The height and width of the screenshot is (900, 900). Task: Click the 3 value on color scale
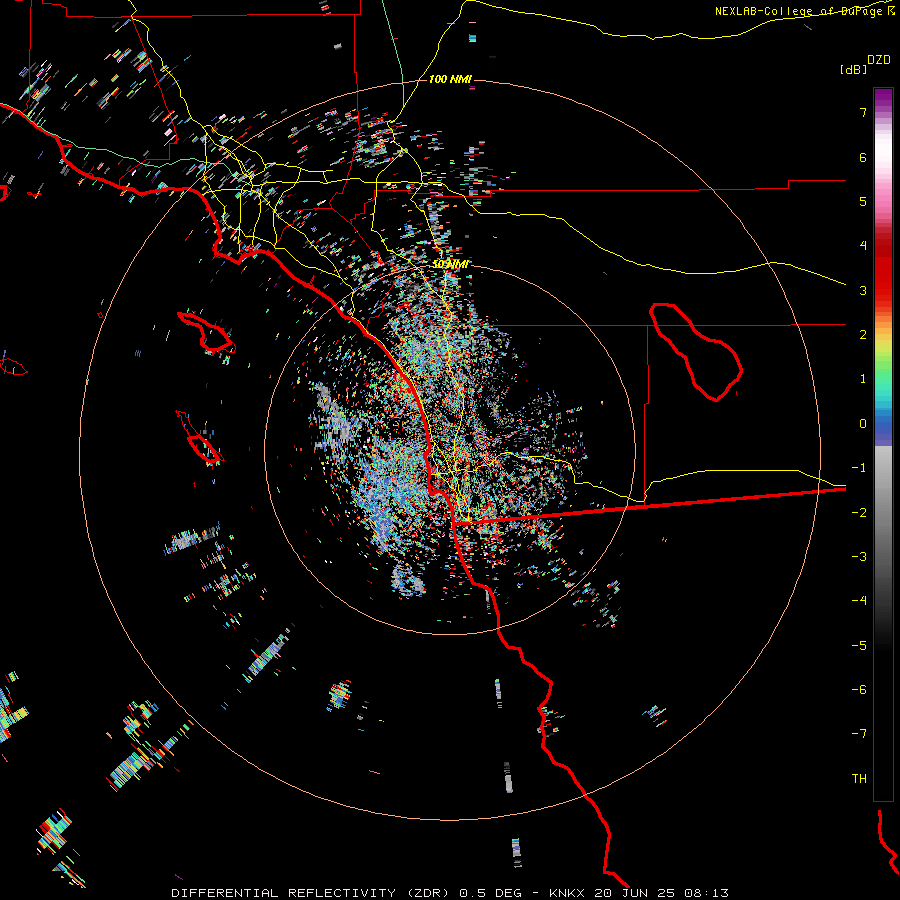click(863, 290)
